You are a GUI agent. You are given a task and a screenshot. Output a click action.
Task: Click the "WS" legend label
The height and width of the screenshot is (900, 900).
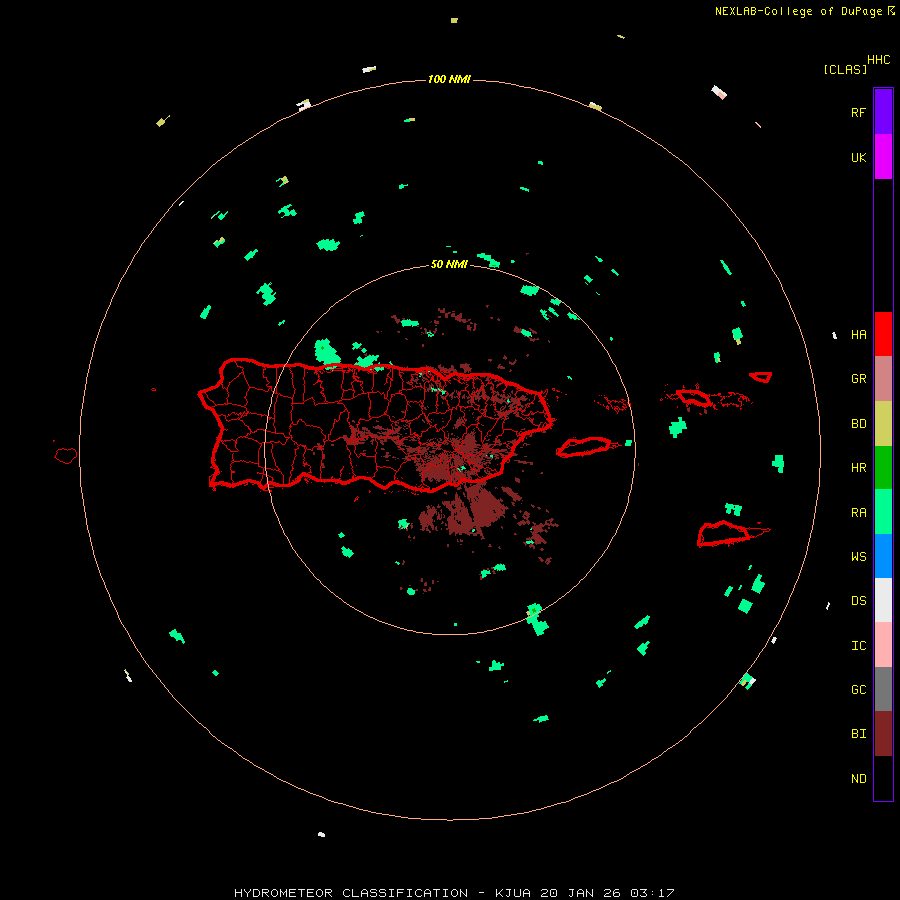pyautogui.click(x=858, y=556)
